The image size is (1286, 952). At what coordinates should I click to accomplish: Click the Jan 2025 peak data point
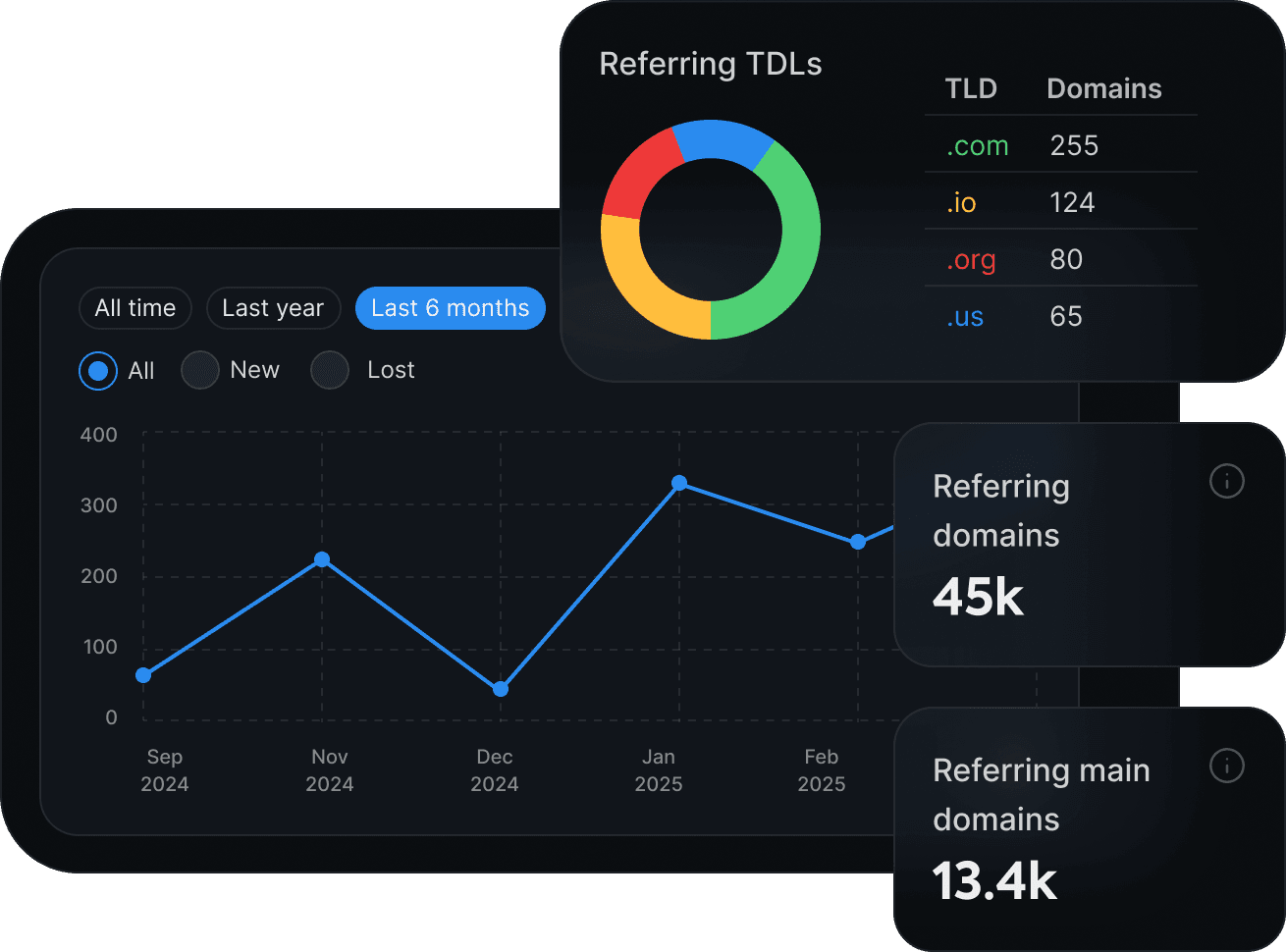(679, 483)
